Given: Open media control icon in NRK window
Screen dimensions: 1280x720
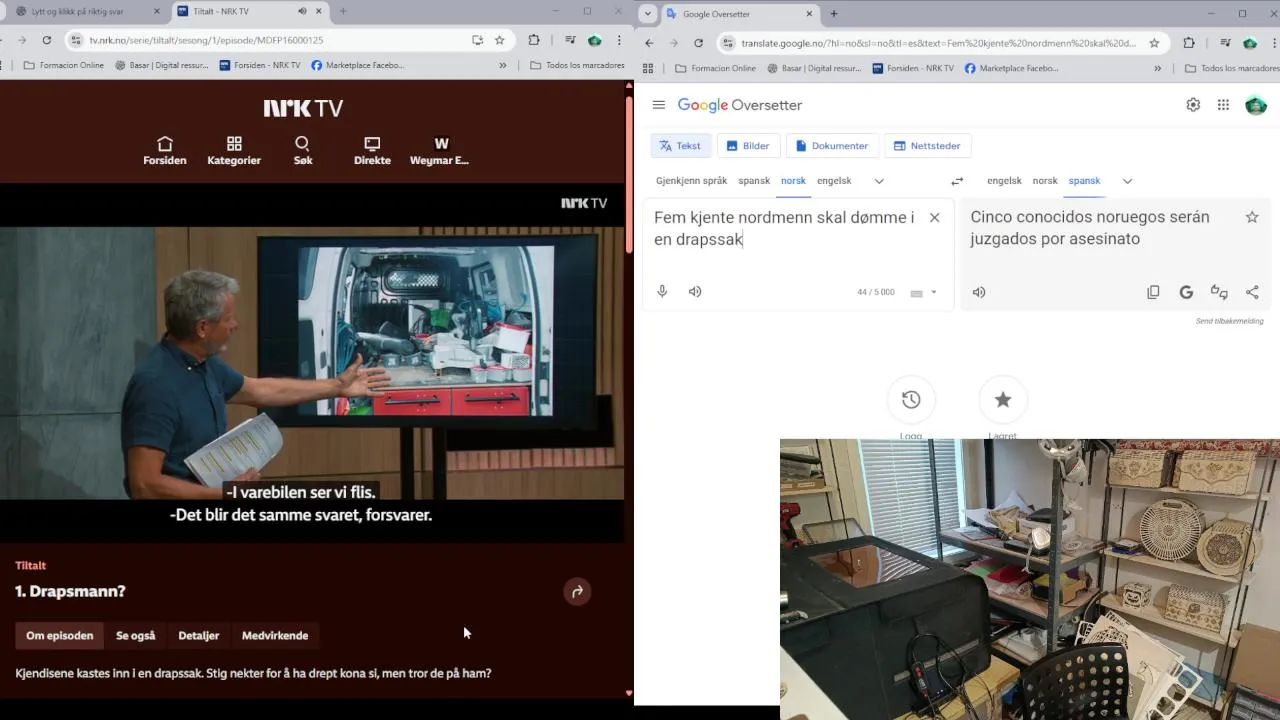Looking at the screenshot, I should point(569,40).
